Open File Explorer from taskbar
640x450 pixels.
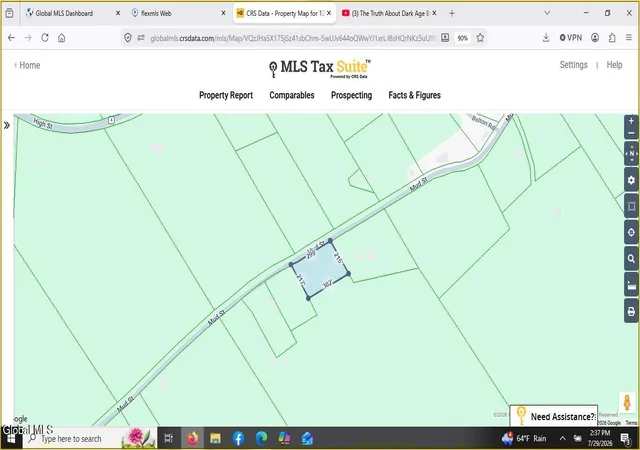(x=216, y=439)
